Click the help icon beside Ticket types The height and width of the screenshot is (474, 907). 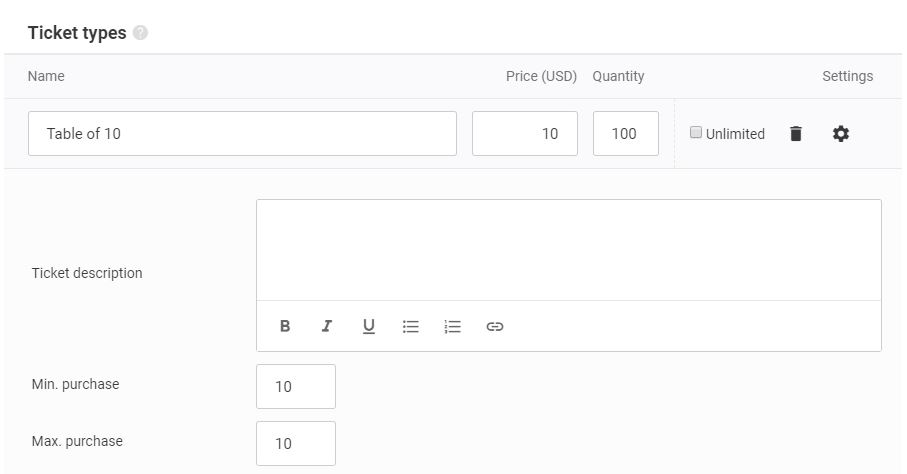pyautogui.click(x=140, y=33)
